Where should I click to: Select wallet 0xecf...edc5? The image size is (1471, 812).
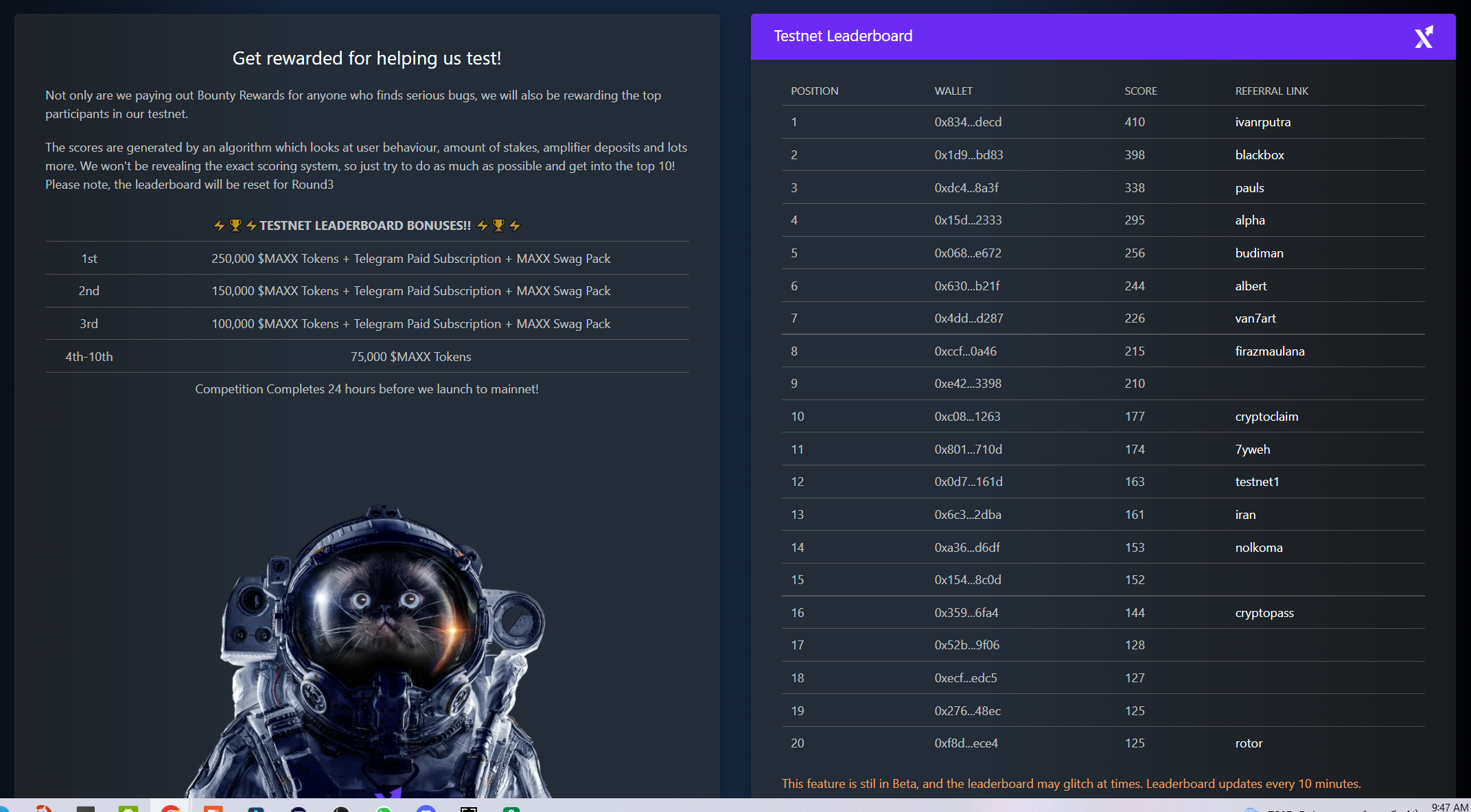(966, 678)
